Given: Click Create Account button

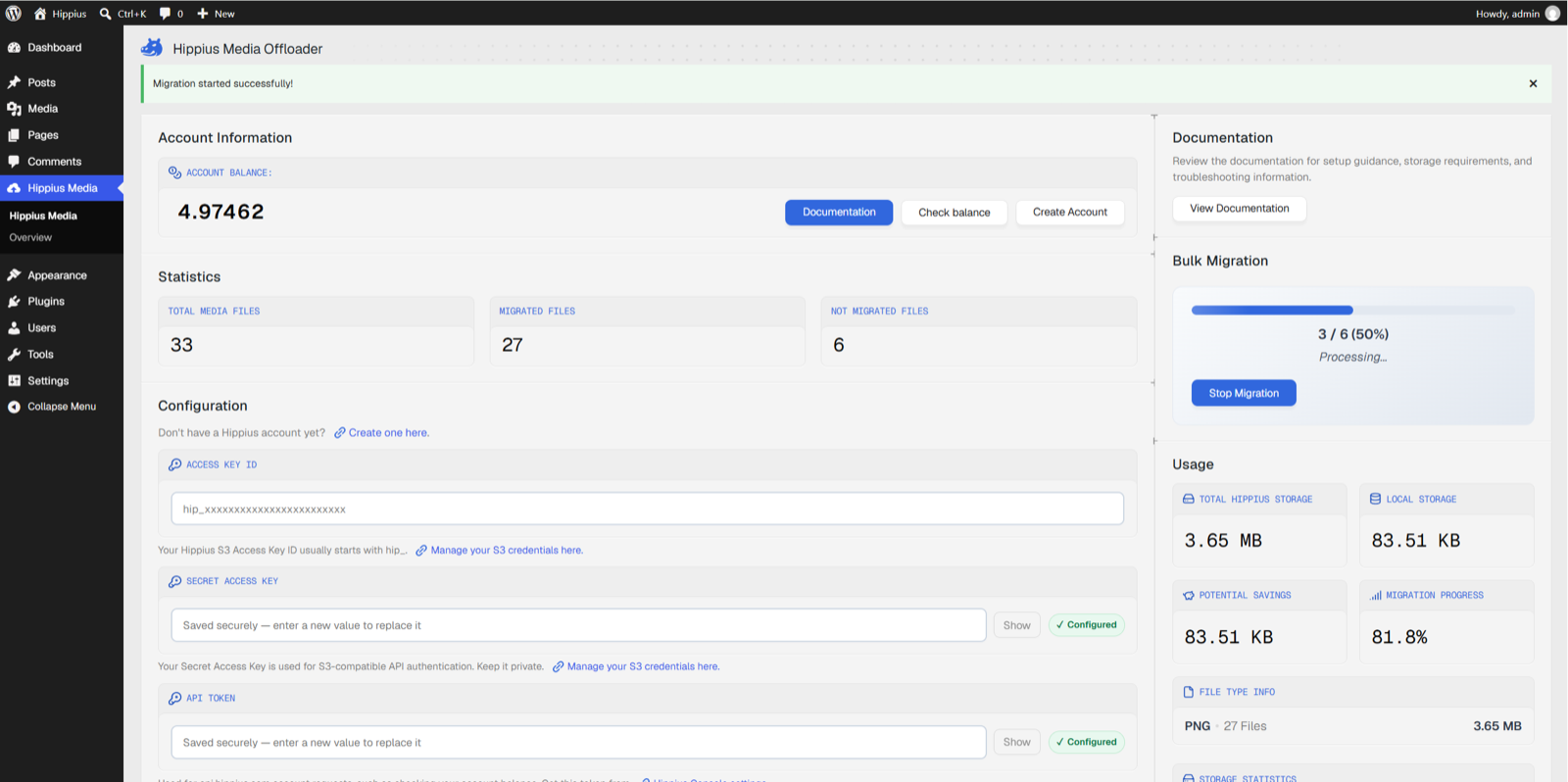Looking at the screenshot, I should [1070, 213].
